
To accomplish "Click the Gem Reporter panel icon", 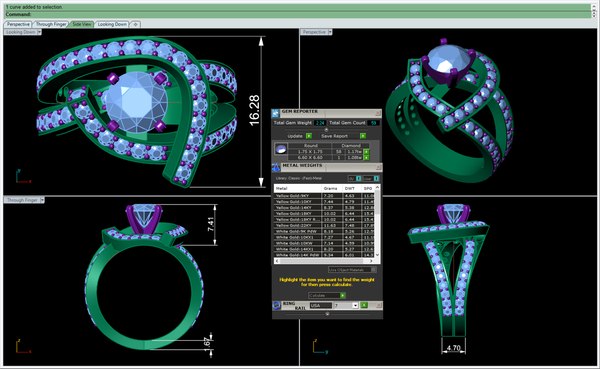I will coord(276,113).
